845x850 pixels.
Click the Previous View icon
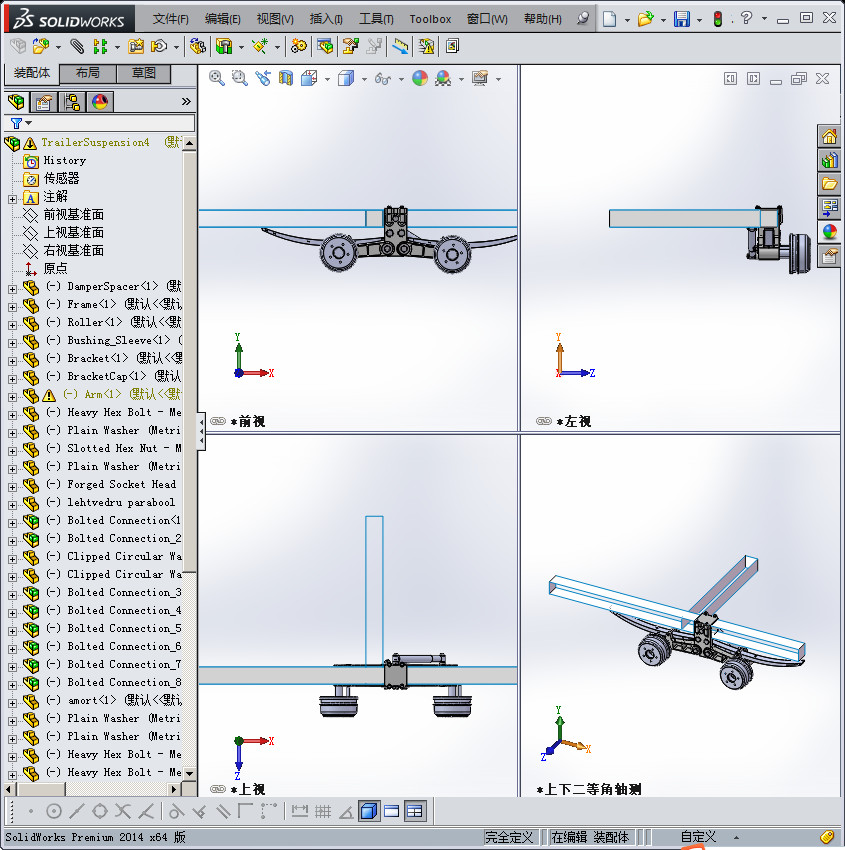click(263, 79)
